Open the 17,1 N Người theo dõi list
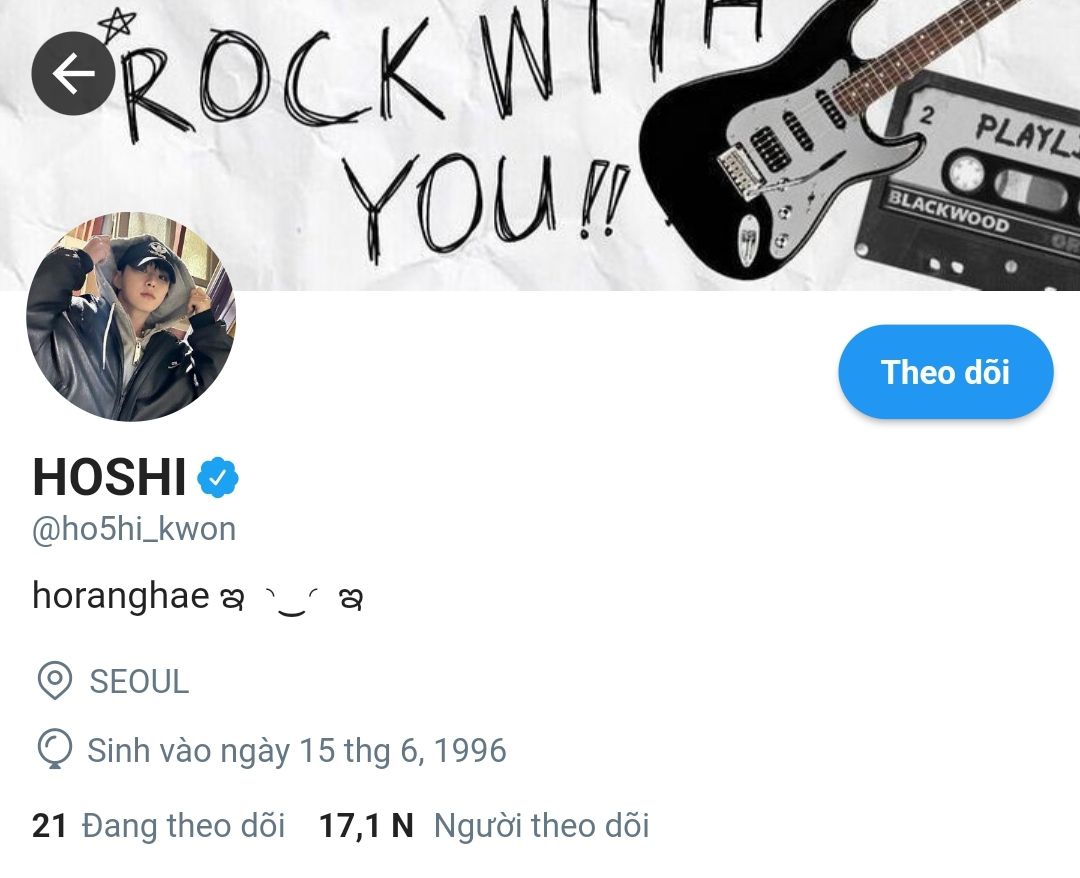The height and width of the screenshot is (878, 1080). click(484, 826)
